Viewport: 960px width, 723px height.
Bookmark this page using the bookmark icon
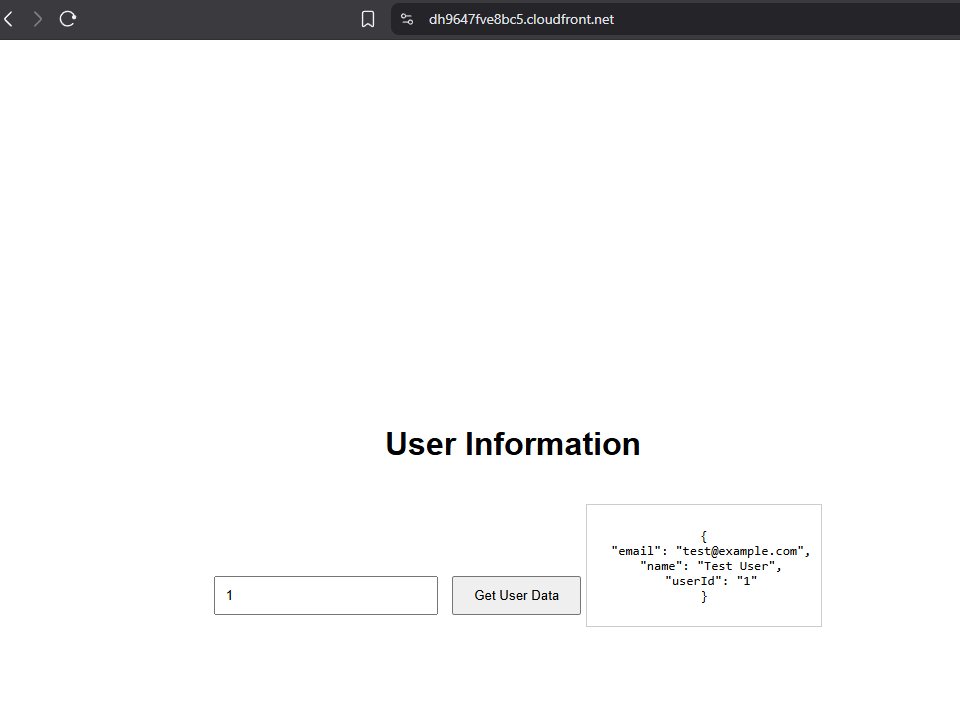click(368, 19)
